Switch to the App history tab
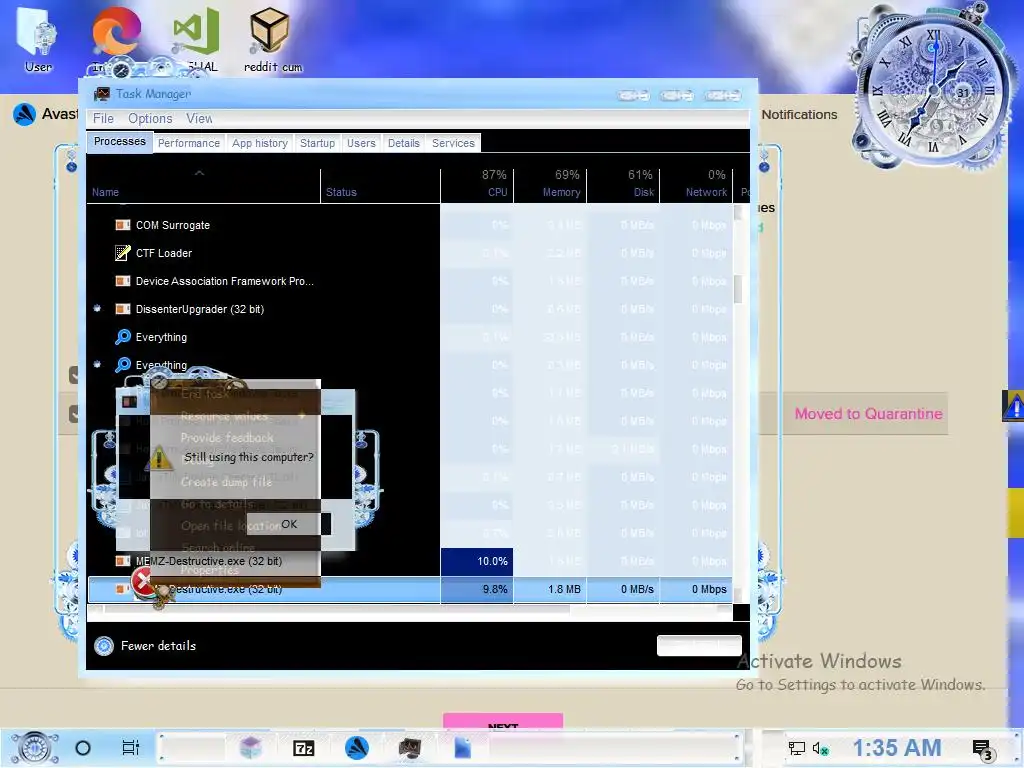Screen dimensions: 1024x768 click(x=260, y=143)
